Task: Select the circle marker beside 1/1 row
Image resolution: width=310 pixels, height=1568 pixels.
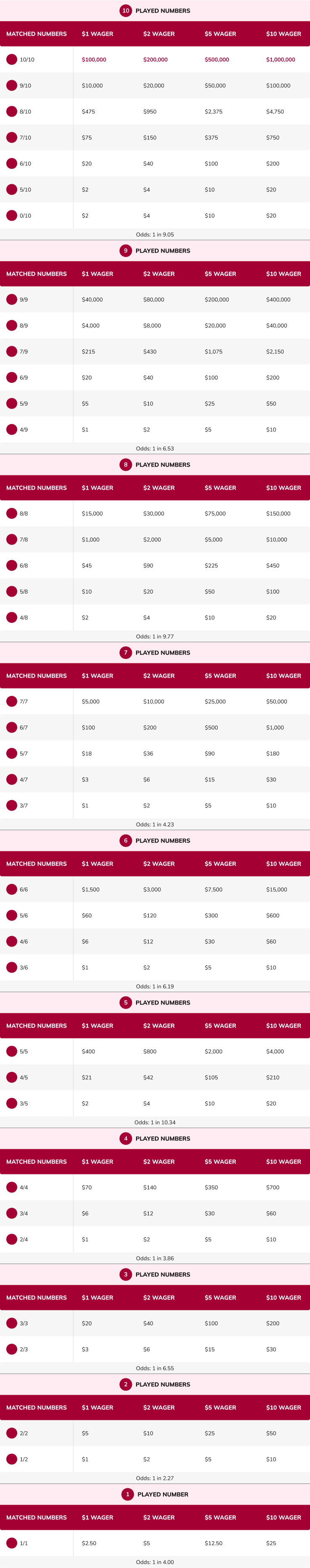Action: point(12,1543)
